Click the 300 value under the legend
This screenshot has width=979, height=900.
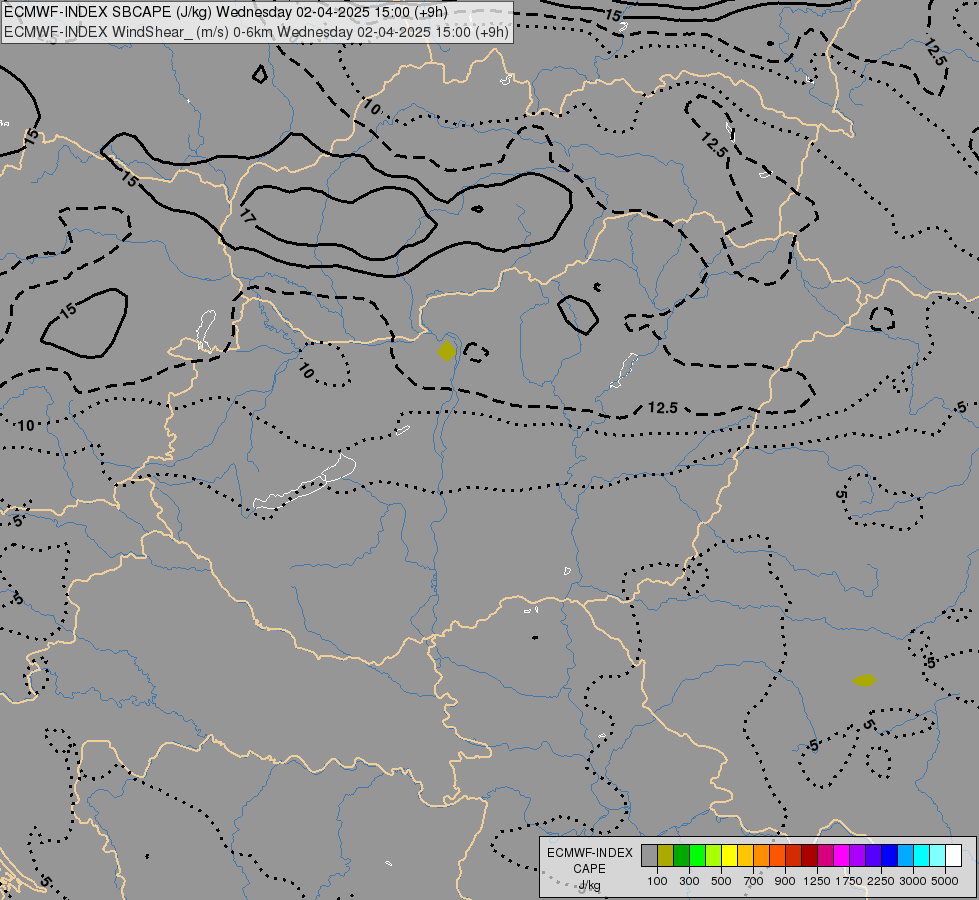coord(689,881)
